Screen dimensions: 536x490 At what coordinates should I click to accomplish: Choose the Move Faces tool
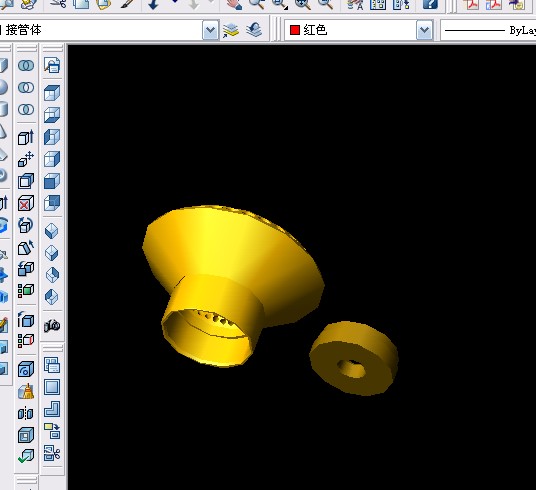tap(26, 159)
